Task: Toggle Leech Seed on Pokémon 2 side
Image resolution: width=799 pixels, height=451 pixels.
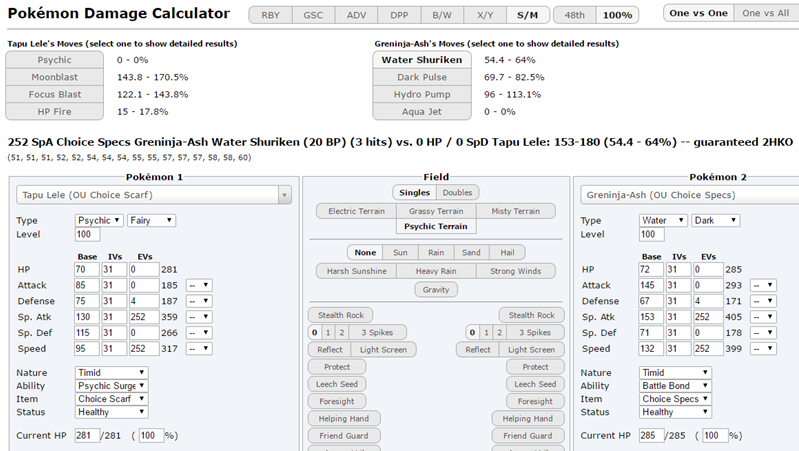Action: pyautogui.click(x=535, y=384)
